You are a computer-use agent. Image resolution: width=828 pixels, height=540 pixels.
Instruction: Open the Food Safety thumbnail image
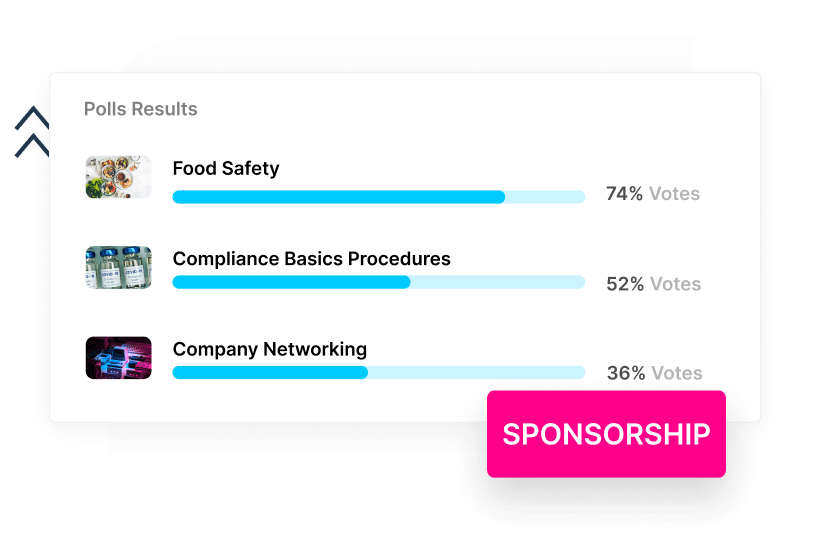(118, 177)
